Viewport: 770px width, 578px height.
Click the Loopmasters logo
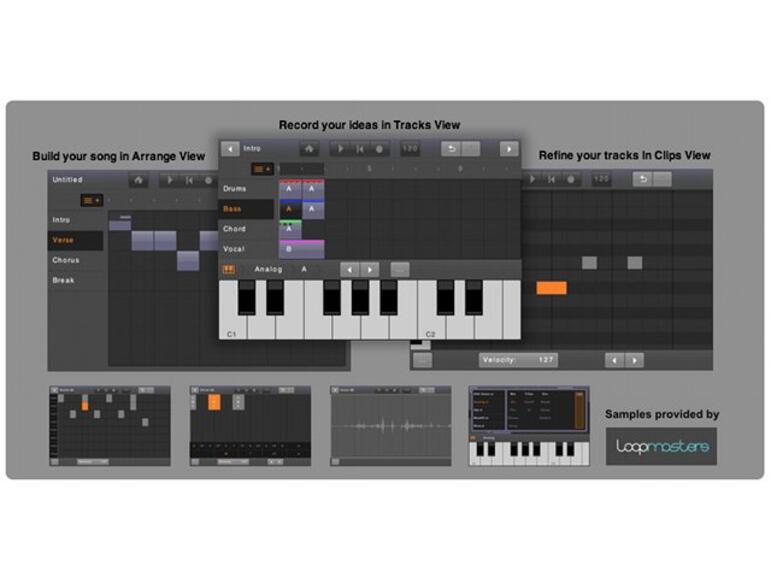[x=661, y=446]
